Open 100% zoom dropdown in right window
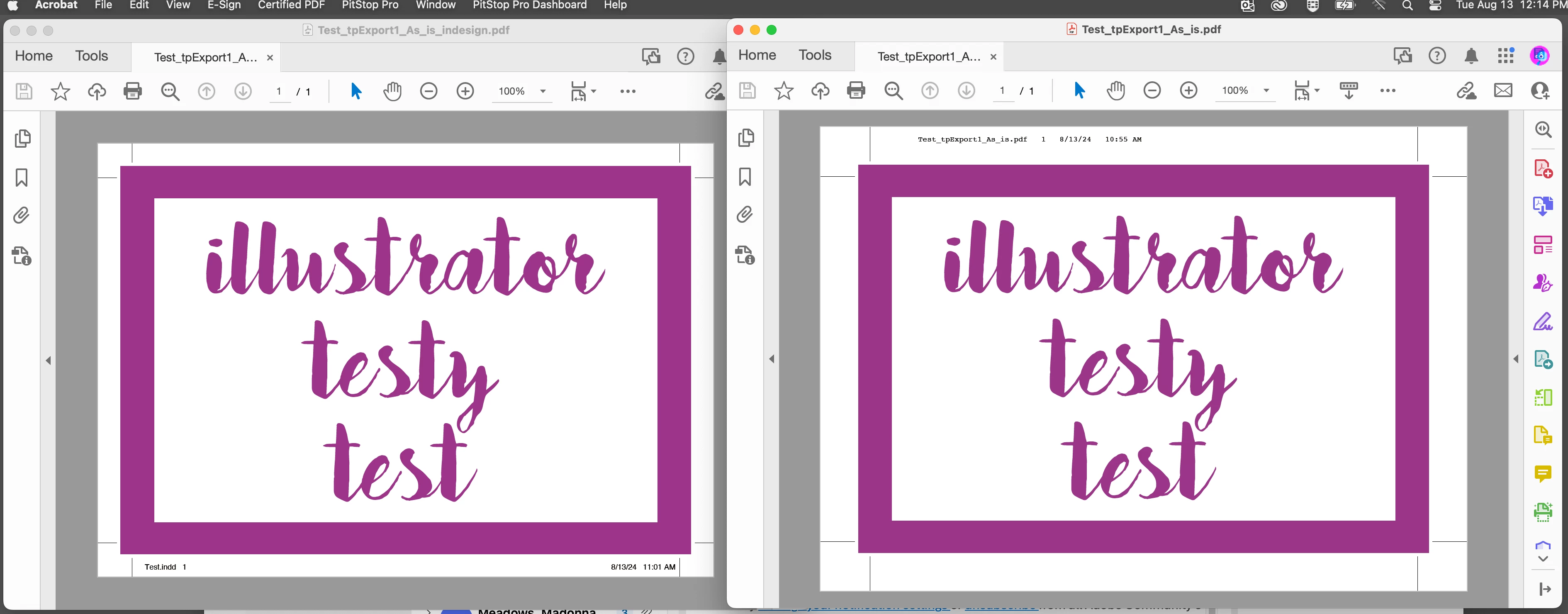Viewport: 1568px width, 614px height. tap(1266, 91)
